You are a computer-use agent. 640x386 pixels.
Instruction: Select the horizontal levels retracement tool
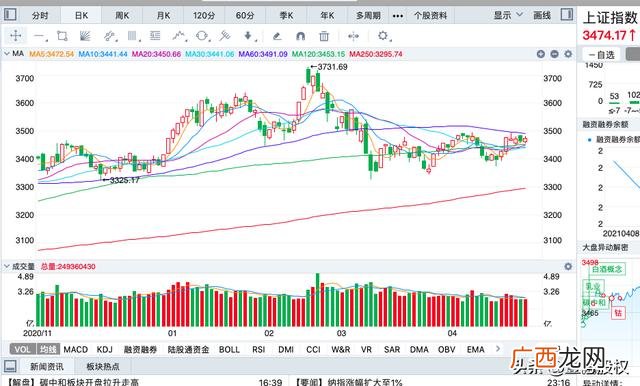coord(155,36)
